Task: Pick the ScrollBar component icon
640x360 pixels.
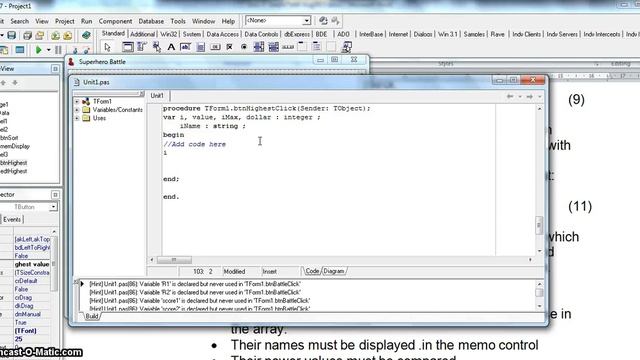Action: (288, 47)
